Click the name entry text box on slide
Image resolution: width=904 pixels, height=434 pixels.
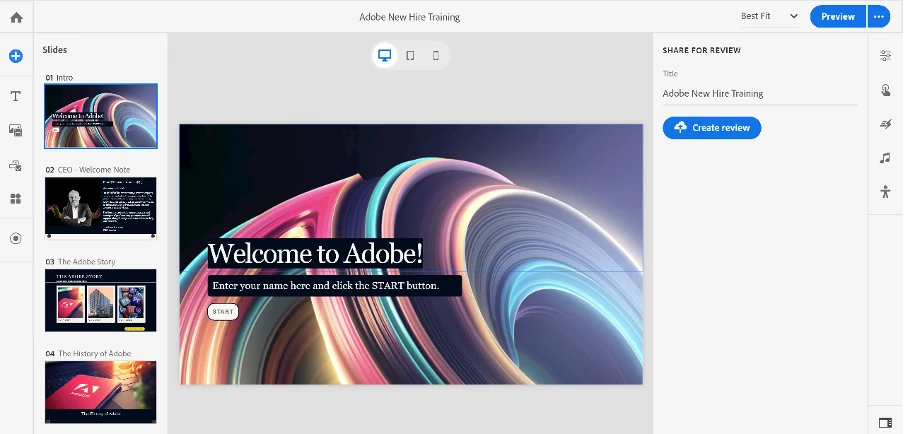click(x=334, y=286)
